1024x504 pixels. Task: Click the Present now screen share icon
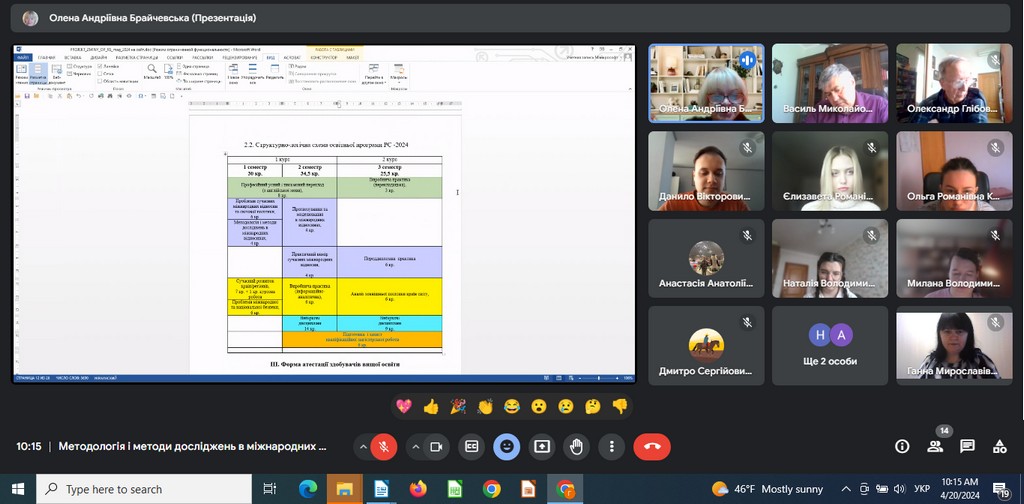542,446
